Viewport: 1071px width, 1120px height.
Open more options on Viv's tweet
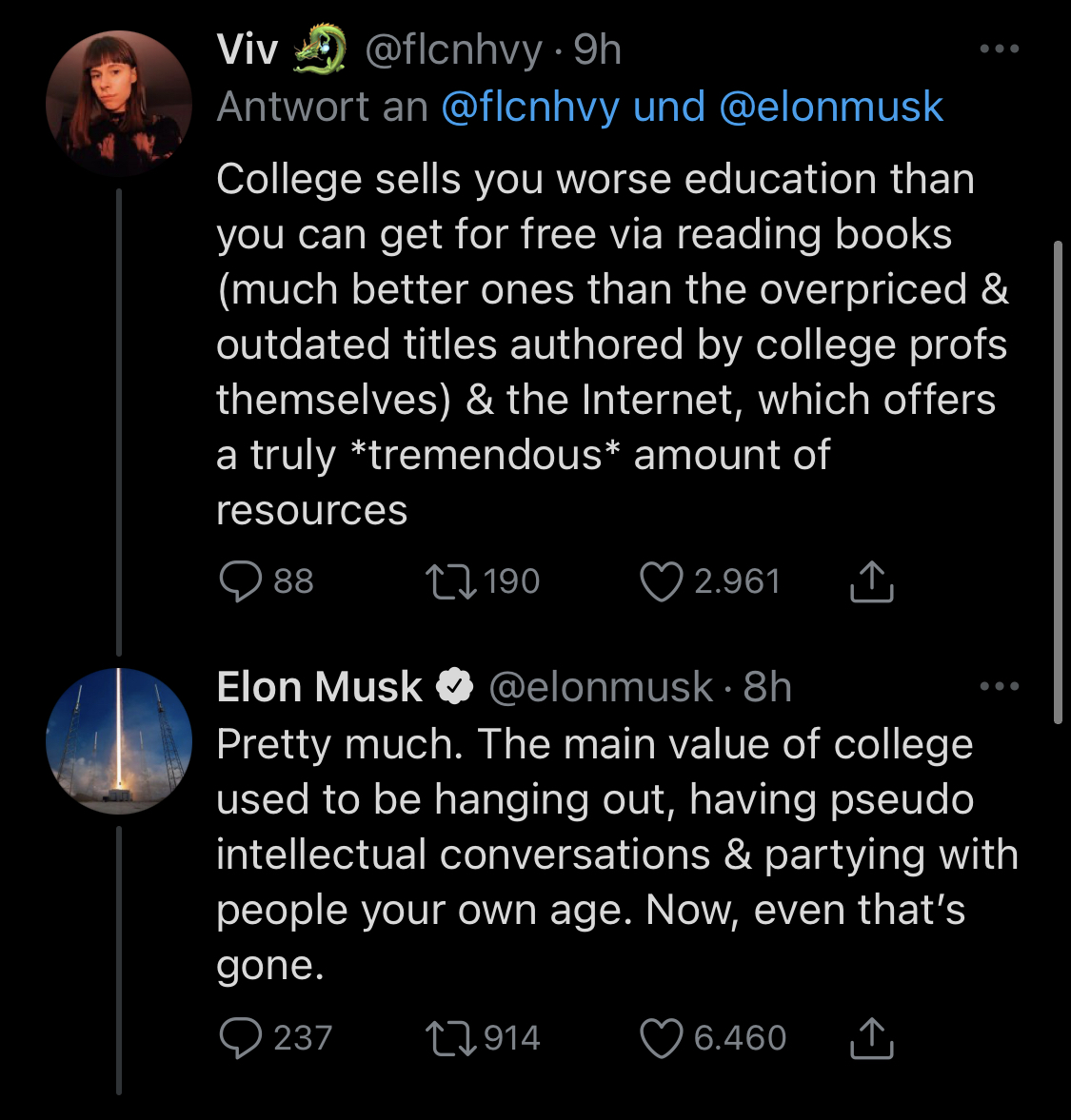tap(999, 49)
